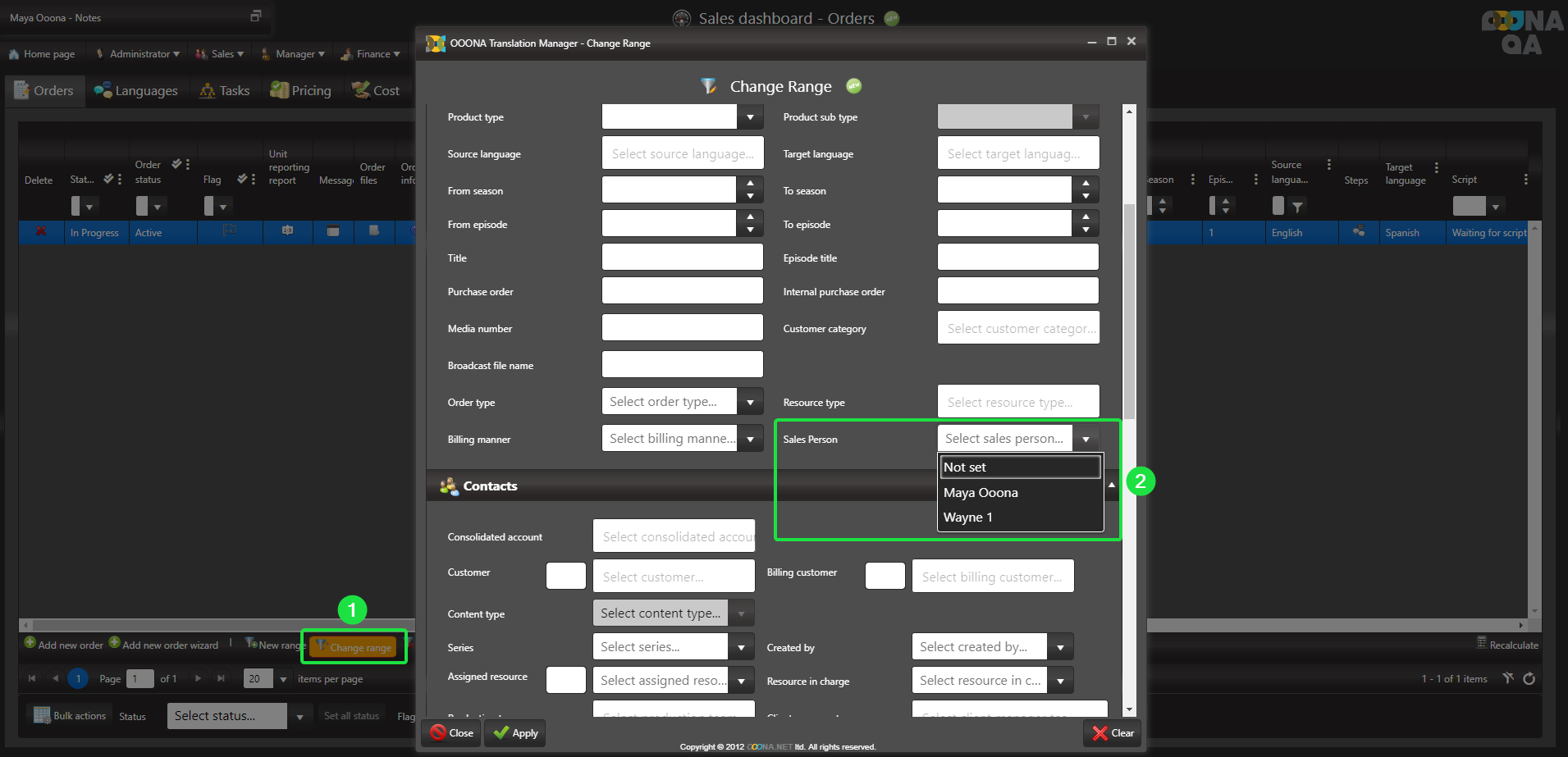Select Maya Ooona from sales person list
1568x757 pixels.
point(981,493)
